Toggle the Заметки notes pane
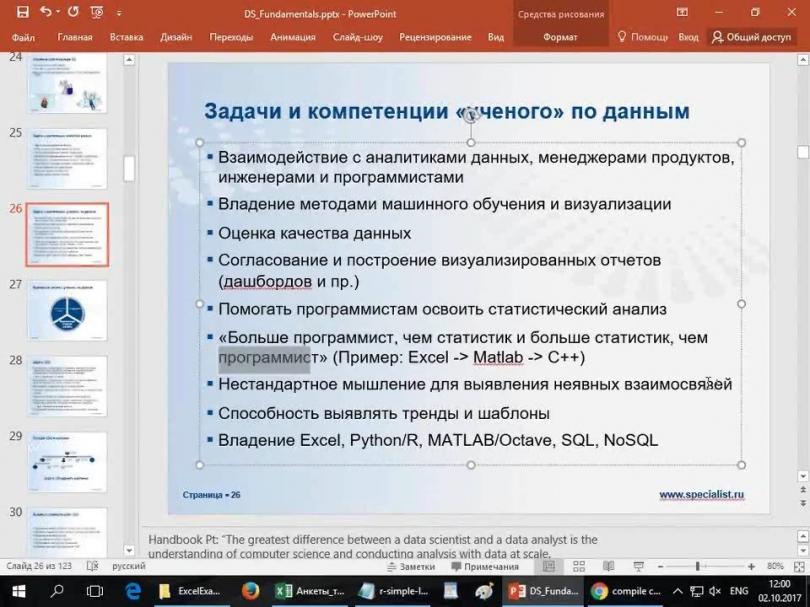 pos(410,566)
